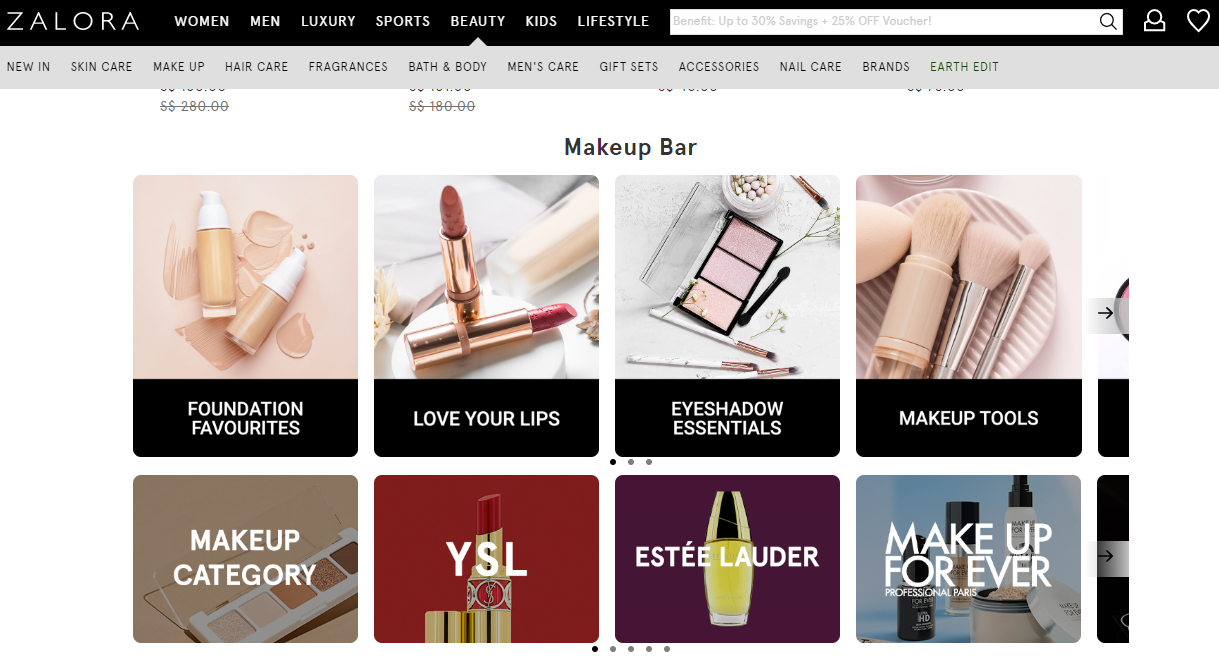Open the Foundation Favourites tile

click(x=245, y=315)
